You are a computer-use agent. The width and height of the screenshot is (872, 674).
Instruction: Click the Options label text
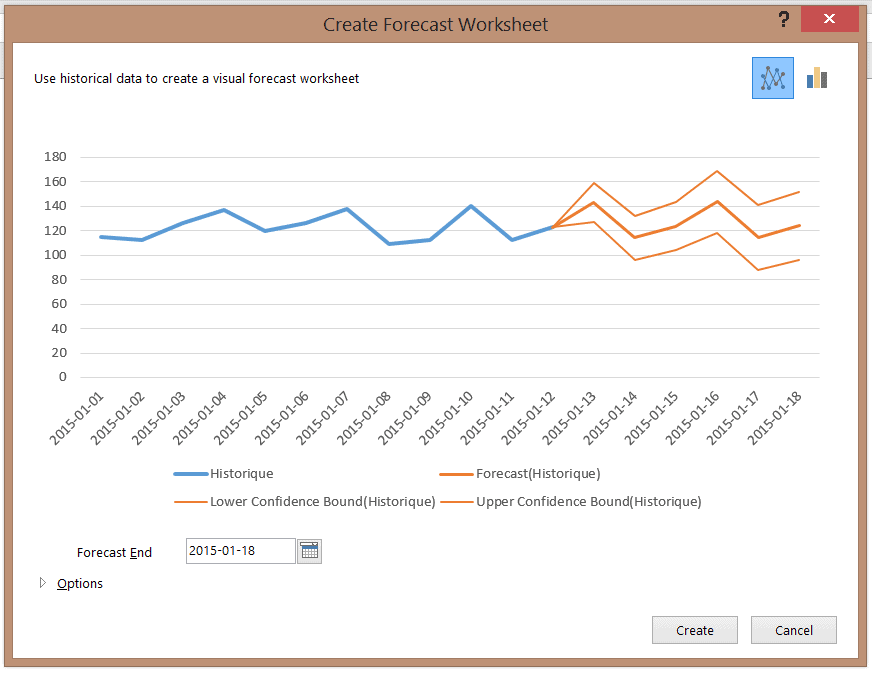pyautogui.click(x=80, y=583)
